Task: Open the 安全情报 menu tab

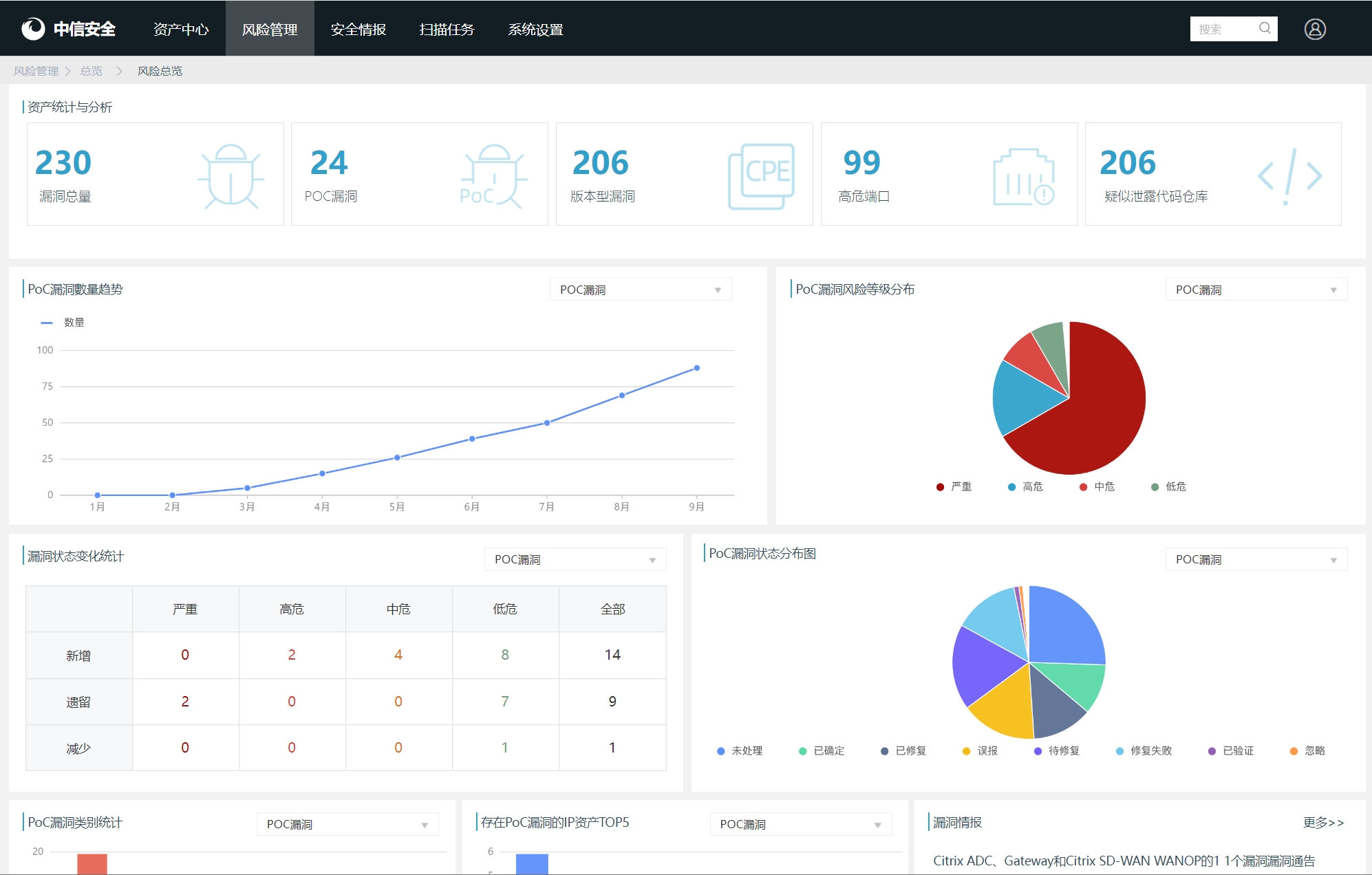Action: tap(358, 29)
